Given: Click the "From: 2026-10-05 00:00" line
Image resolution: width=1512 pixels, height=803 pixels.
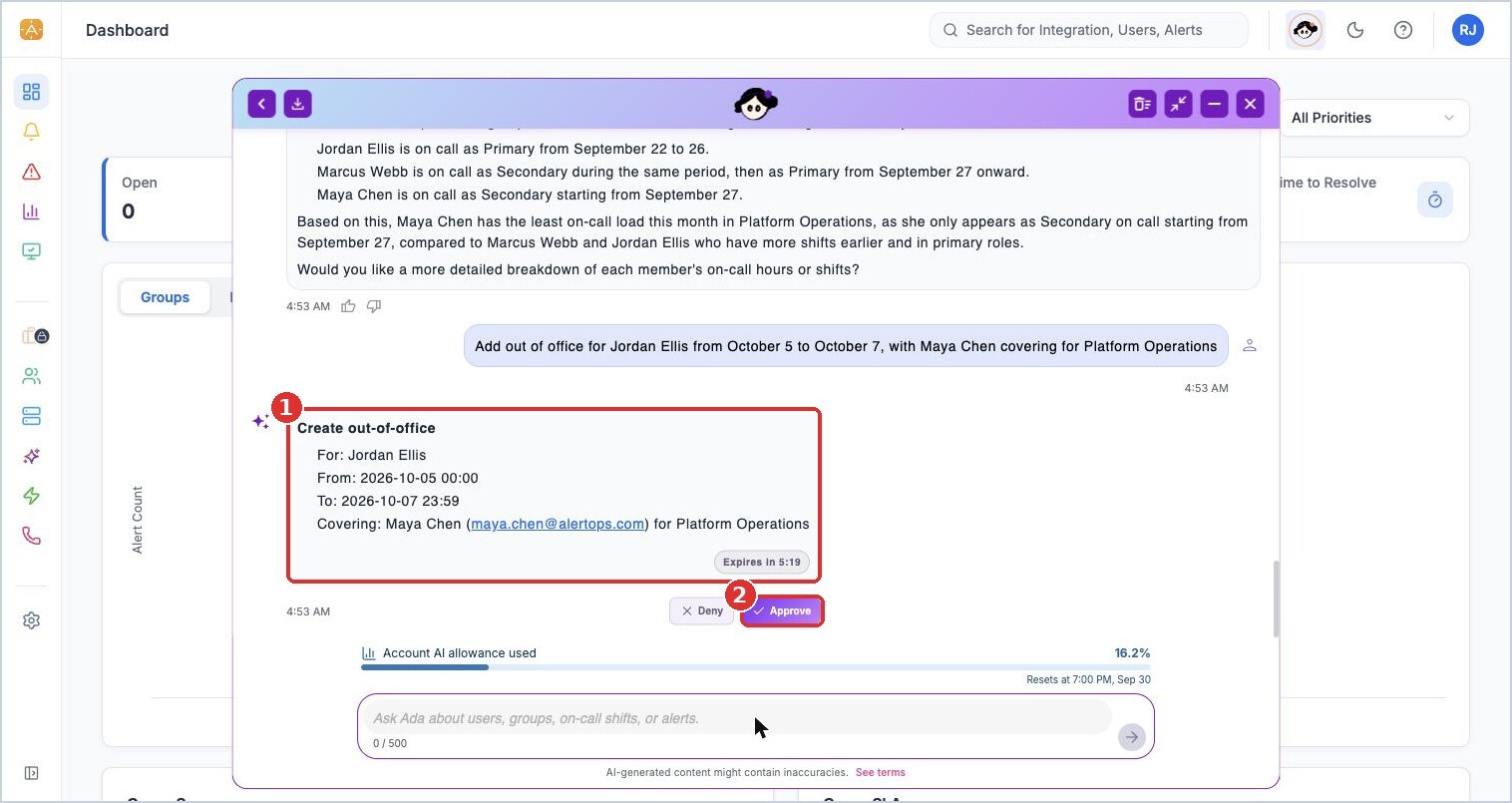Looking at the screenshot, I should pyautogui.click(x=398, y=478).
